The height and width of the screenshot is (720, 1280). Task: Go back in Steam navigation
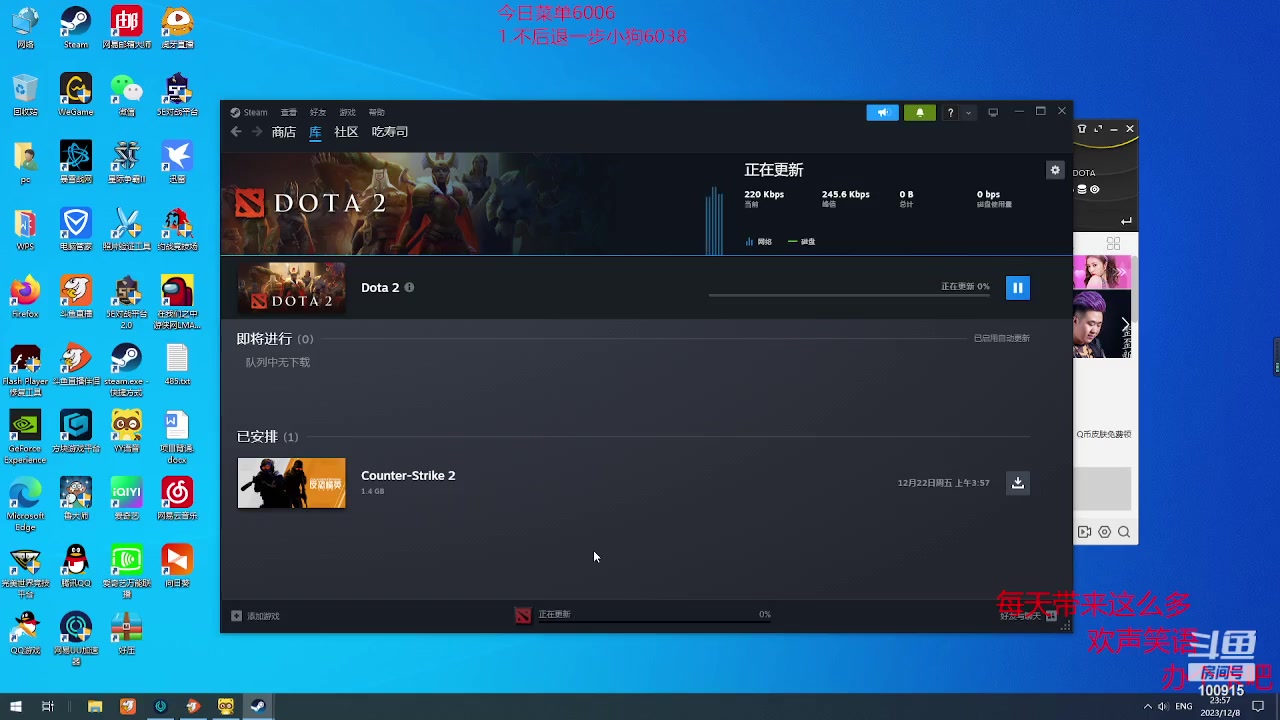point(236,132)
